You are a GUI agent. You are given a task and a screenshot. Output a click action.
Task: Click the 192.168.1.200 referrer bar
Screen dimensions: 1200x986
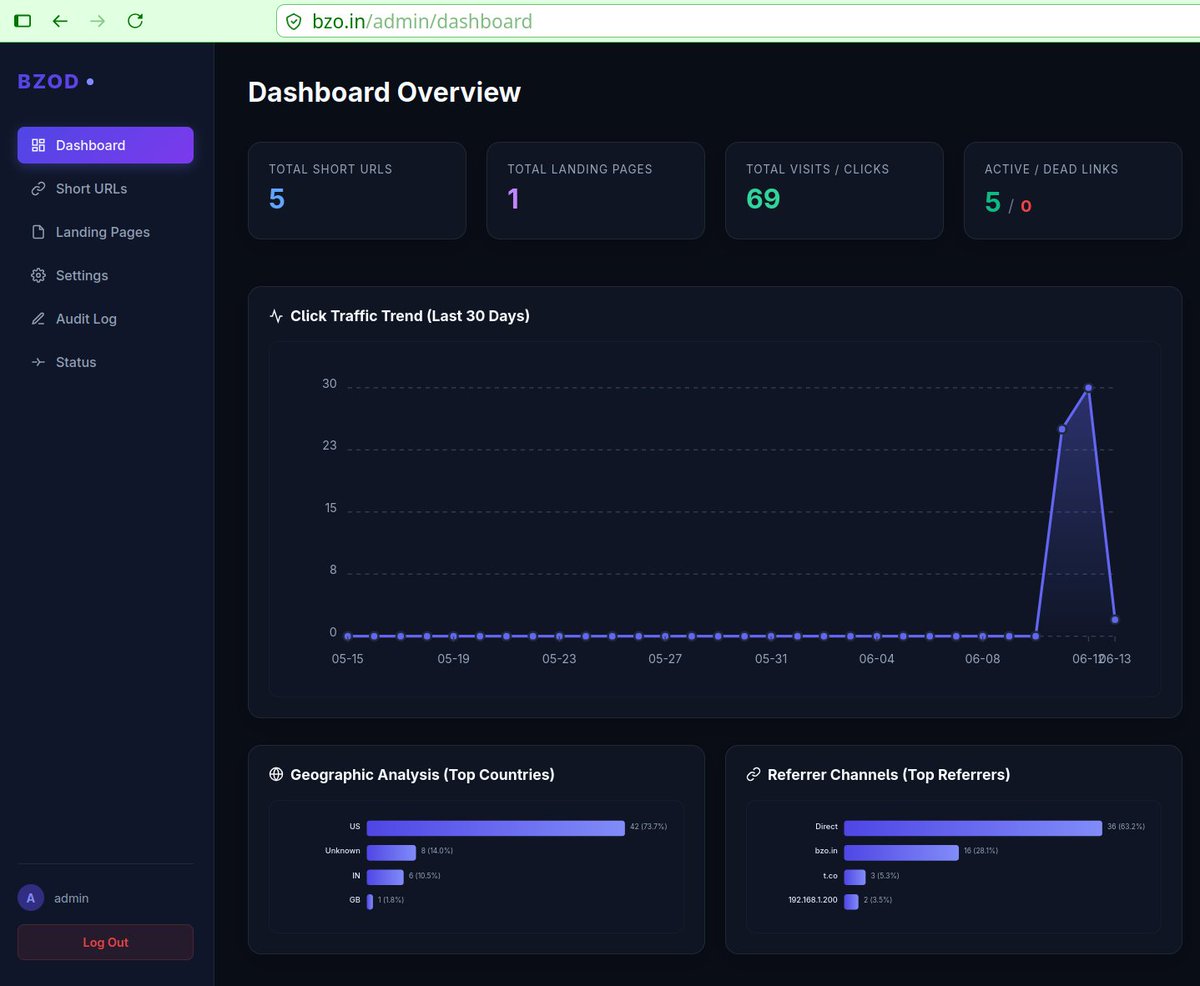851,901
